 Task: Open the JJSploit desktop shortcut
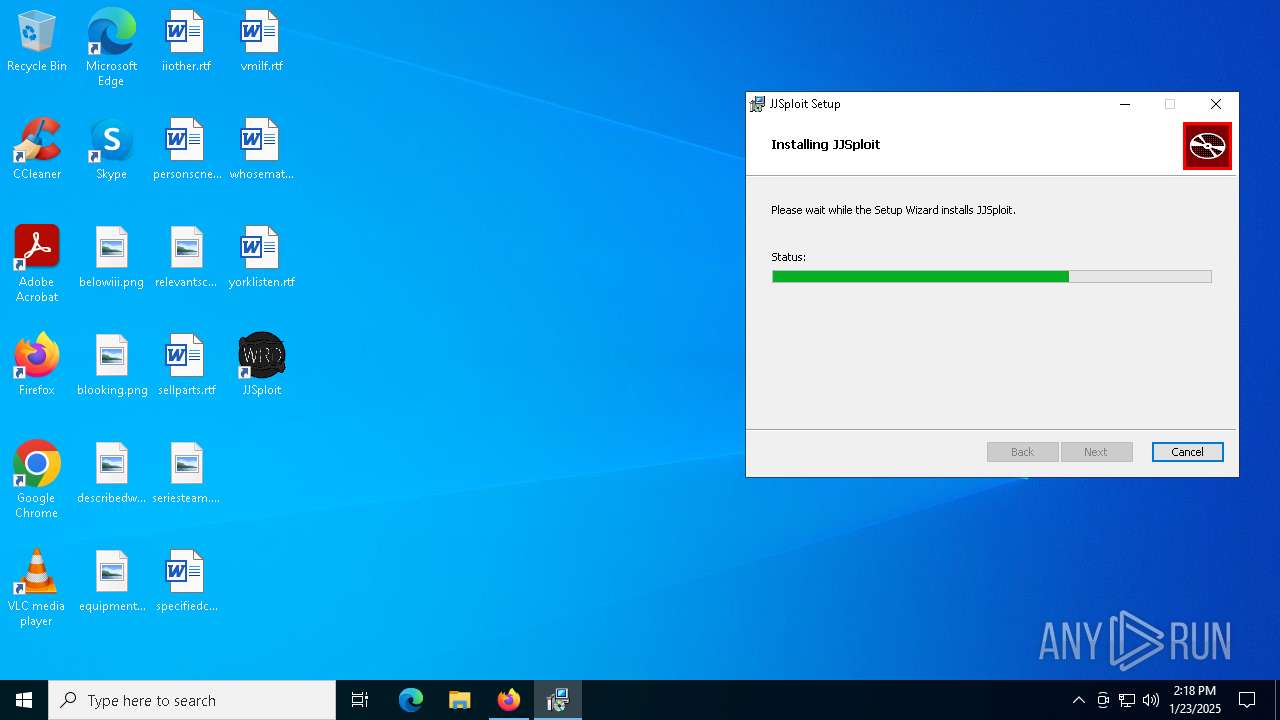261,365
